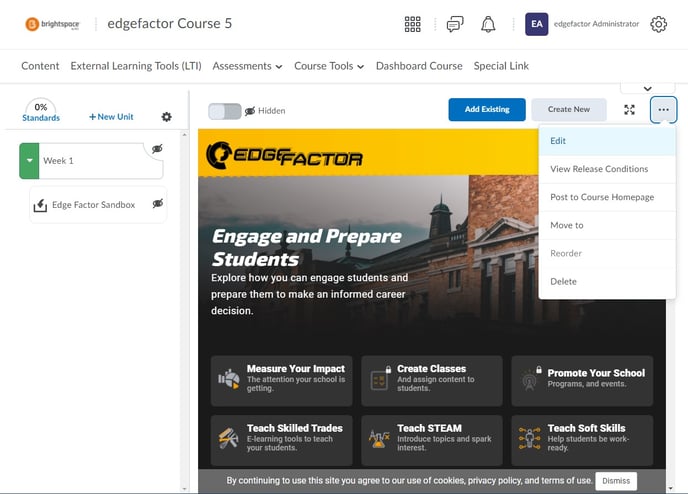Open the 0% Standards progress indicator
Viewport: 688px width, 494px height.
click(41, 111)
